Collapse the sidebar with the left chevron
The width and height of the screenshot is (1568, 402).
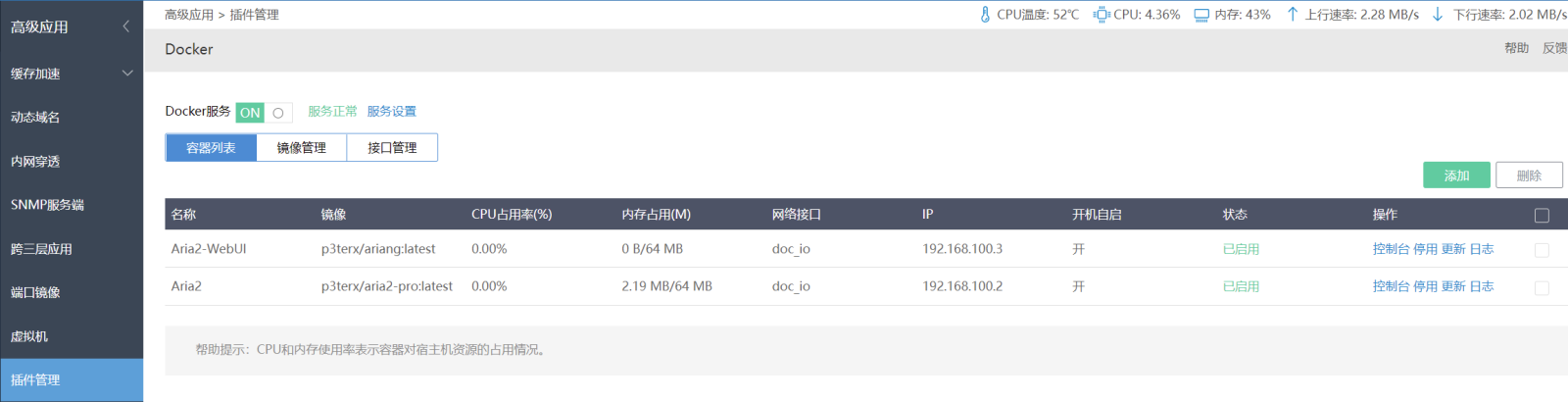pyautogui.click(x=125, y=26)
